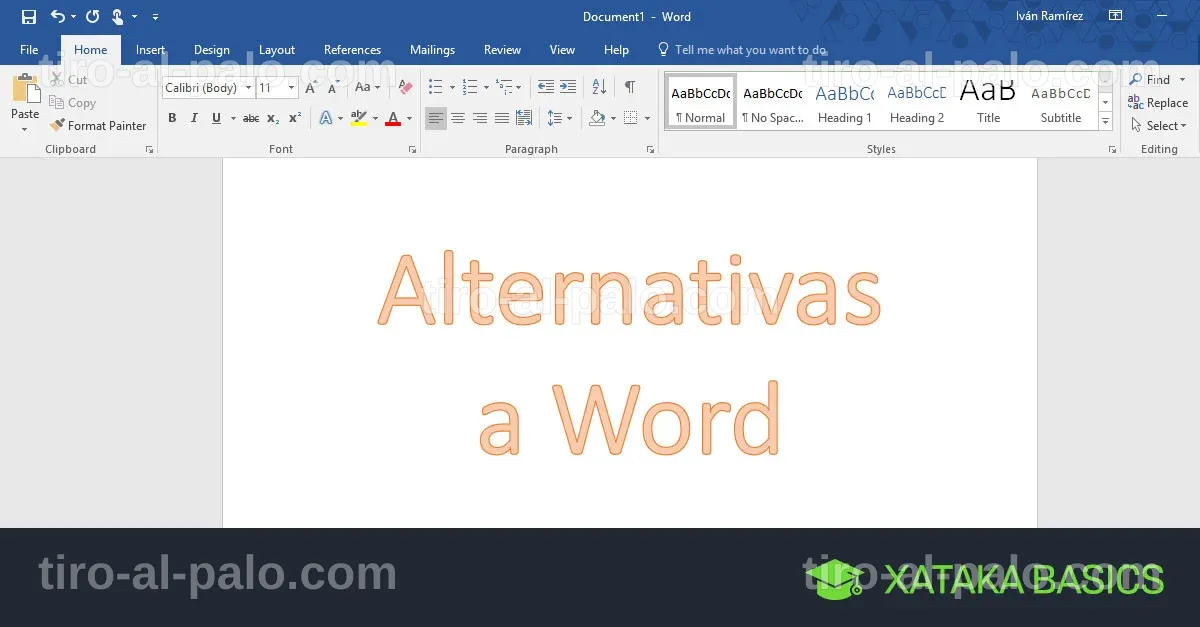Switch to the Mailings tab
The image size is (1200, 627).
click(432, 50)
